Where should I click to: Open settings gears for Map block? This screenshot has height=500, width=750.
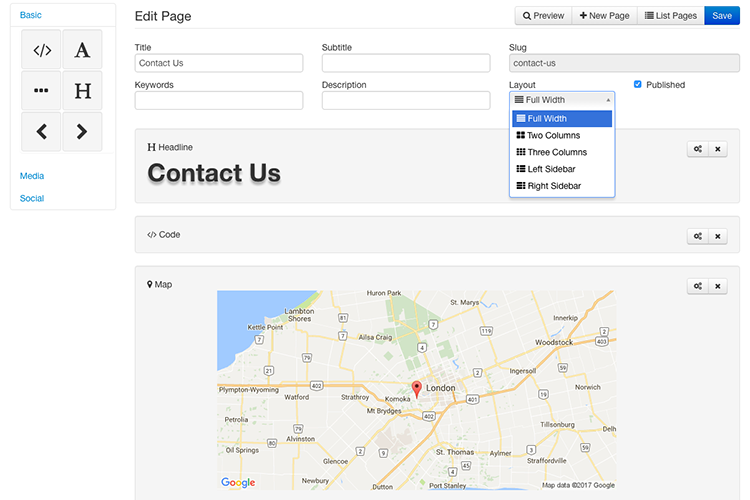pos(697,286)
